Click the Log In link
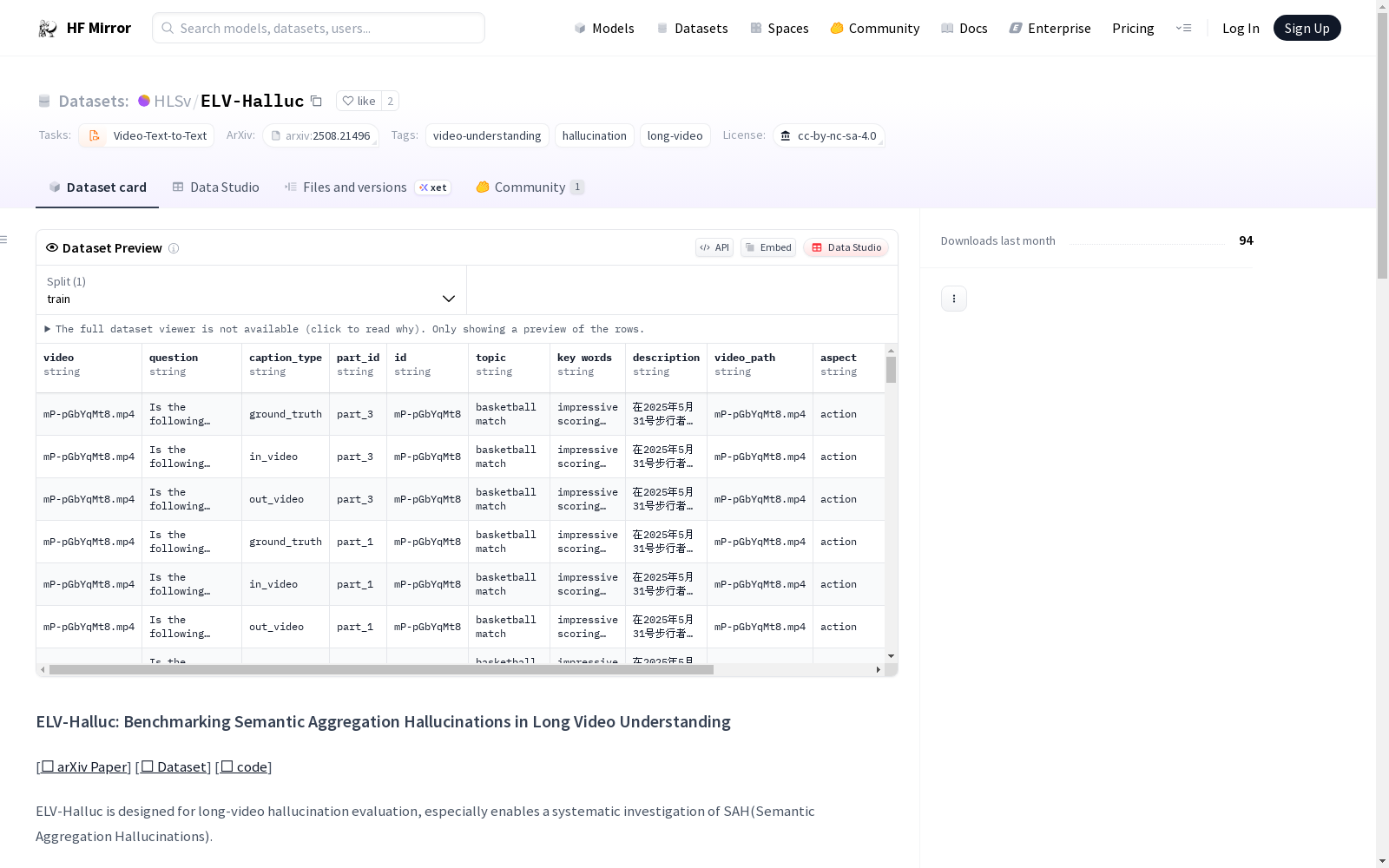The height and width of the screenshot is (868, 1389). click(1241, 28)
